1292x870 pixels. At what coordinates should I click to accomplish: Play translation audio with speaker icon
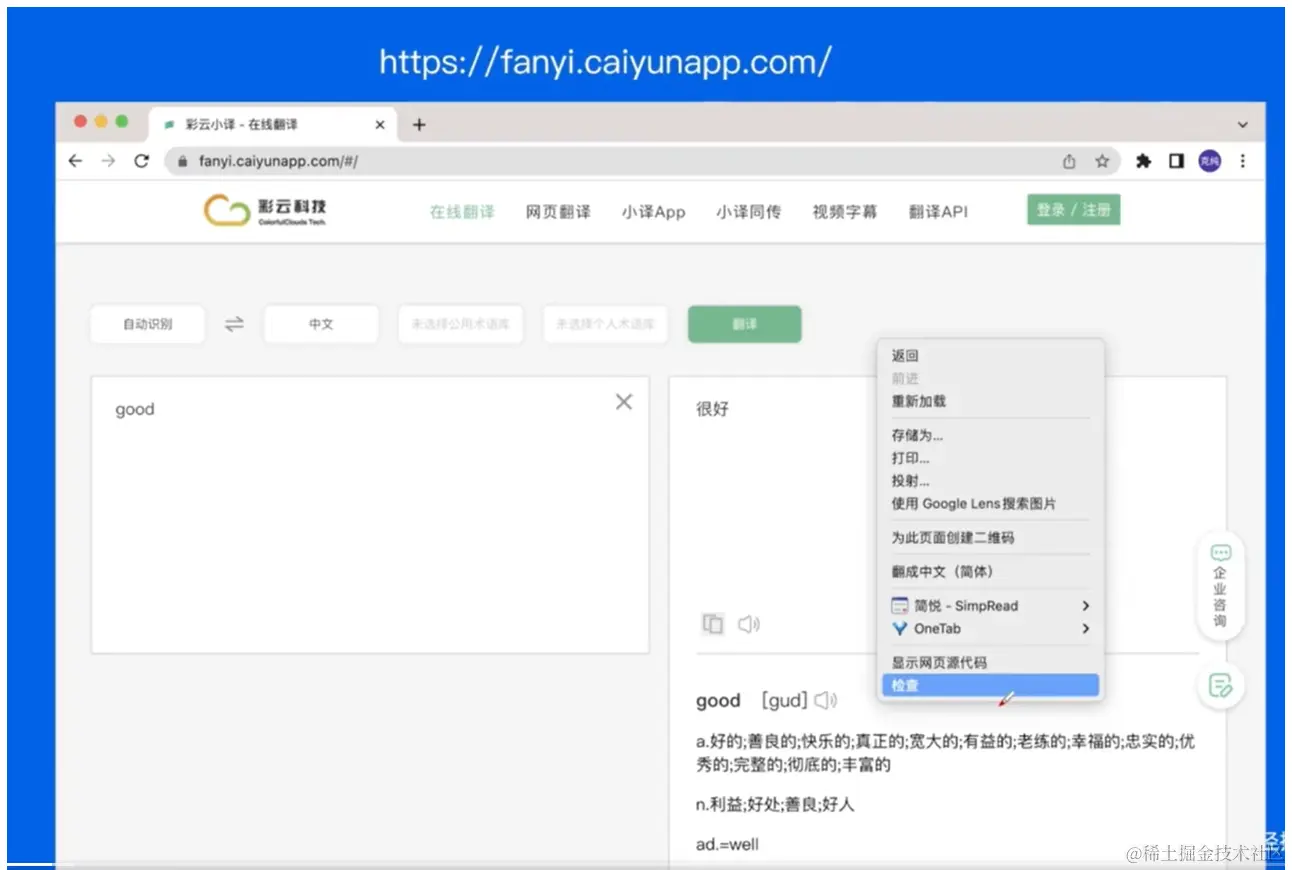coord(749,624)
